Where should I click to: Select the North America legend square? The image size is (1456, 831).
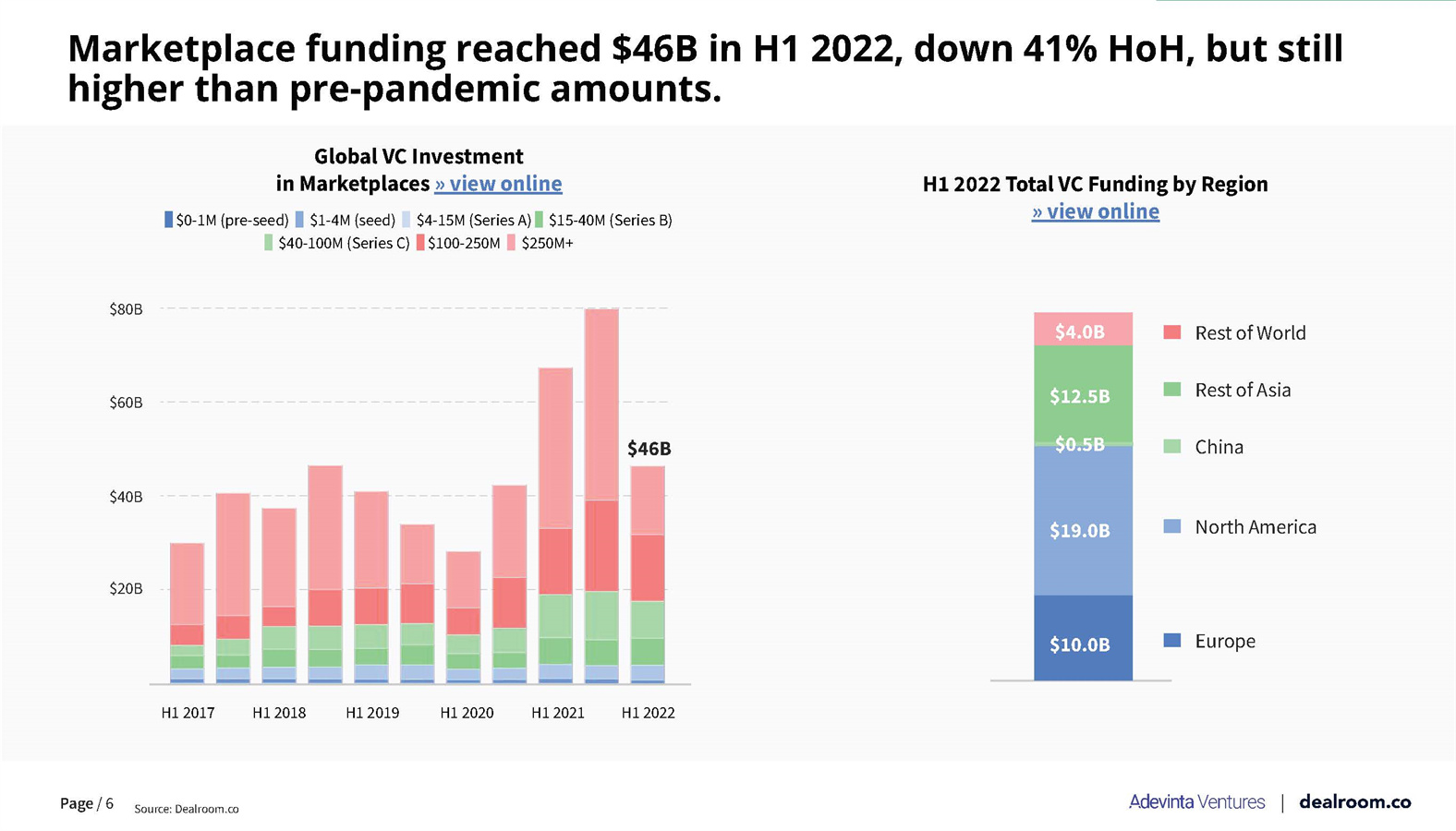(1171, 526)
